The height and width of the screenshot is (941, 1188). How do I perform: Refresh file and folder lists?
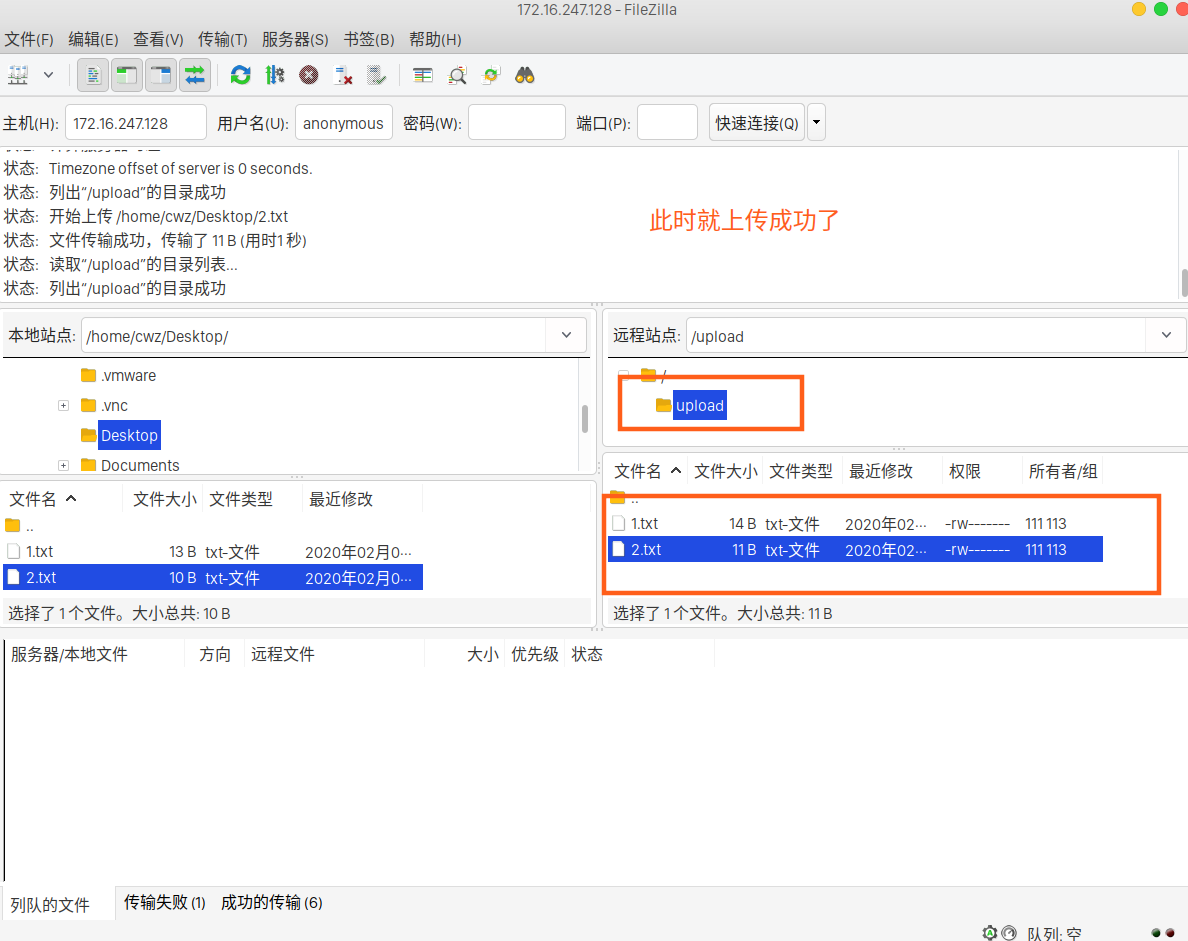(241, 75)
